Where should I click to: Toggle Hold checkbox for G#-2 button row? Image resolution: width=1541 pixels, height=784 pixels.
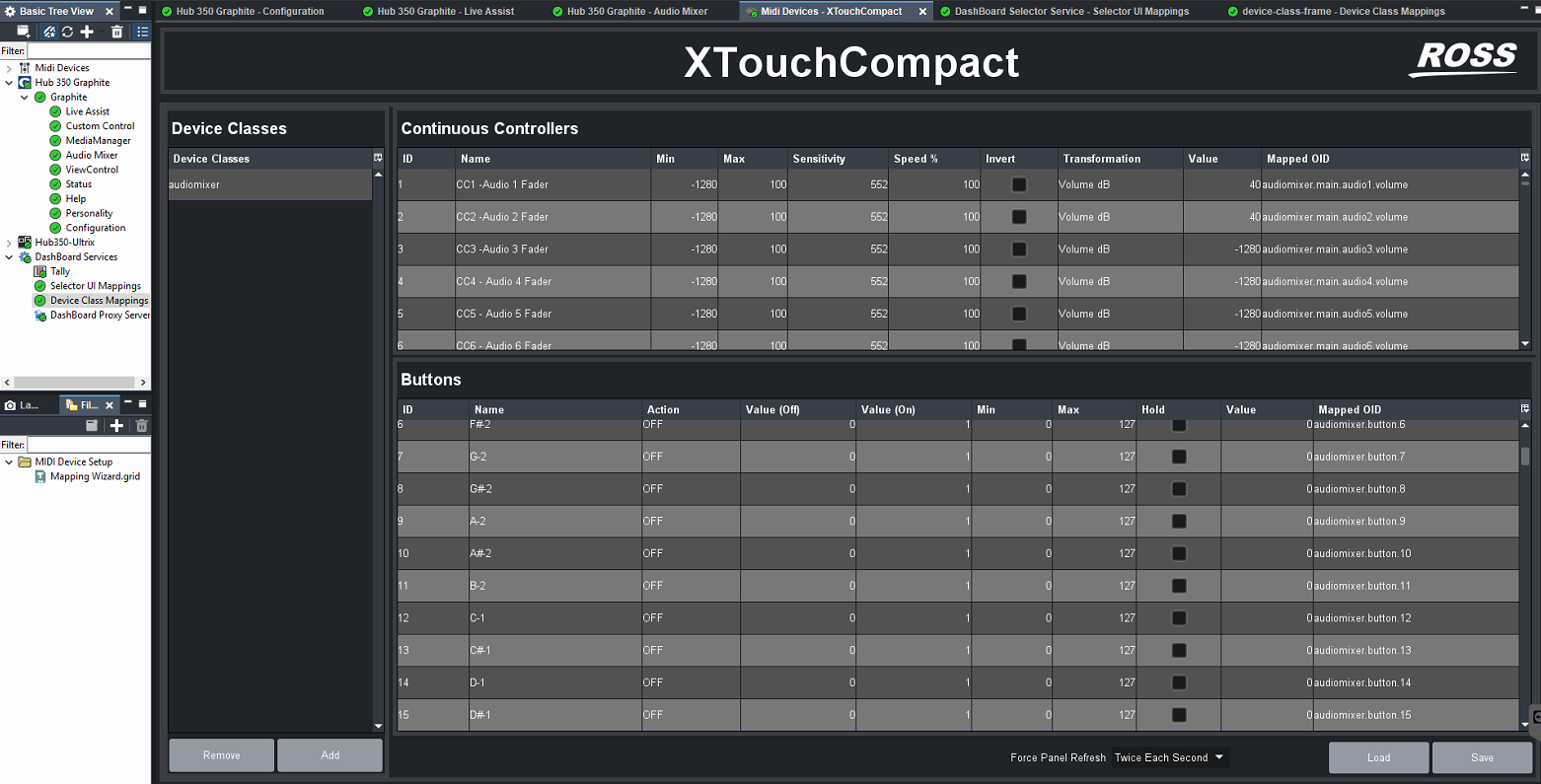[x=1179, y=489]
